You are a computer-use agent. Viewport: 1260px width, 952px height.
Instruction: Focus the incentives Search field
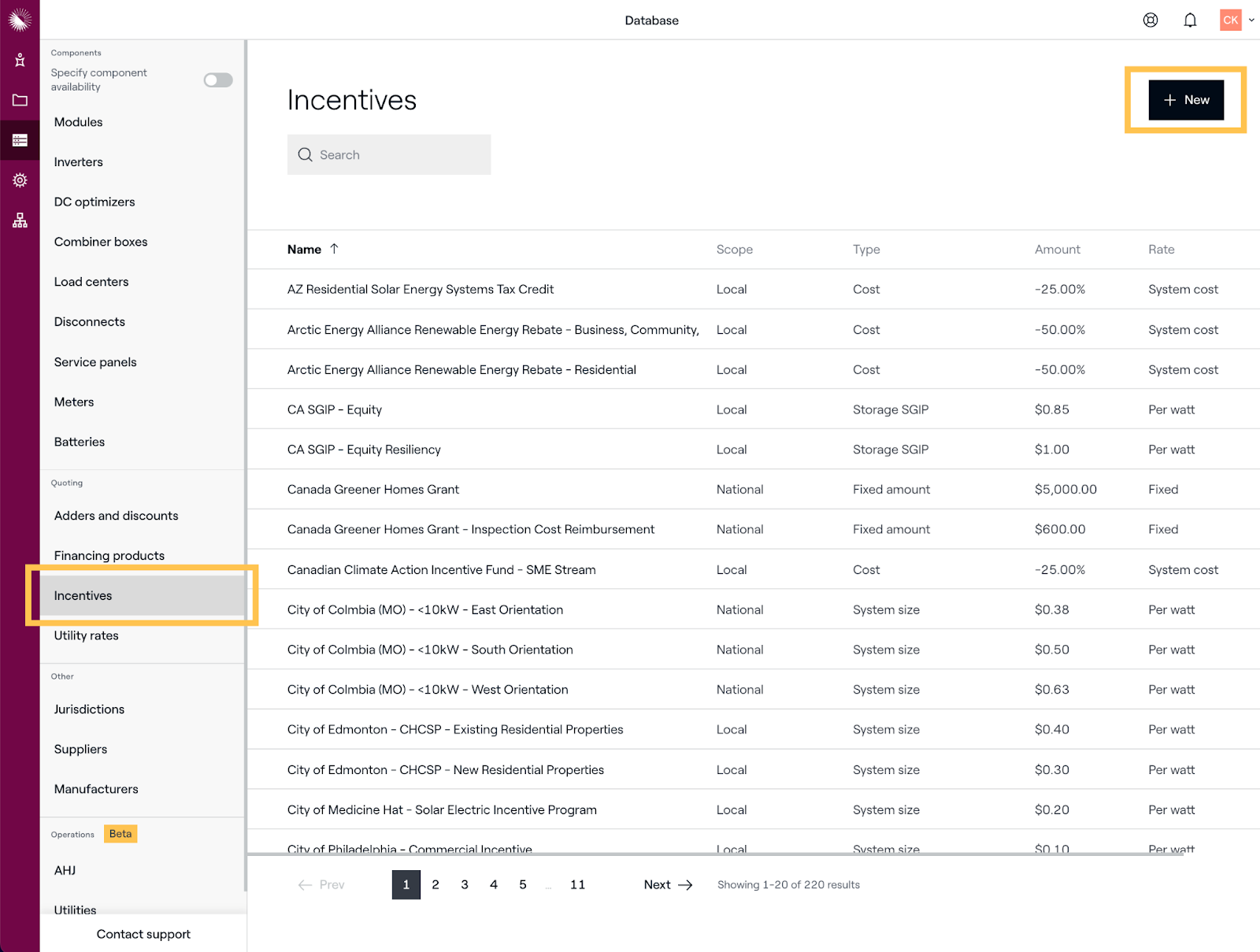(389, 155)
